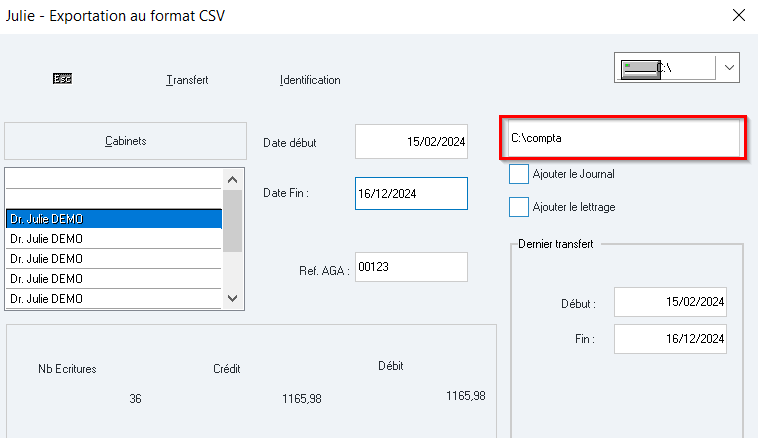The image size is (758, 438).
Task: Click the Date Fin field 16/12/2024
Action: pos(411,193)
